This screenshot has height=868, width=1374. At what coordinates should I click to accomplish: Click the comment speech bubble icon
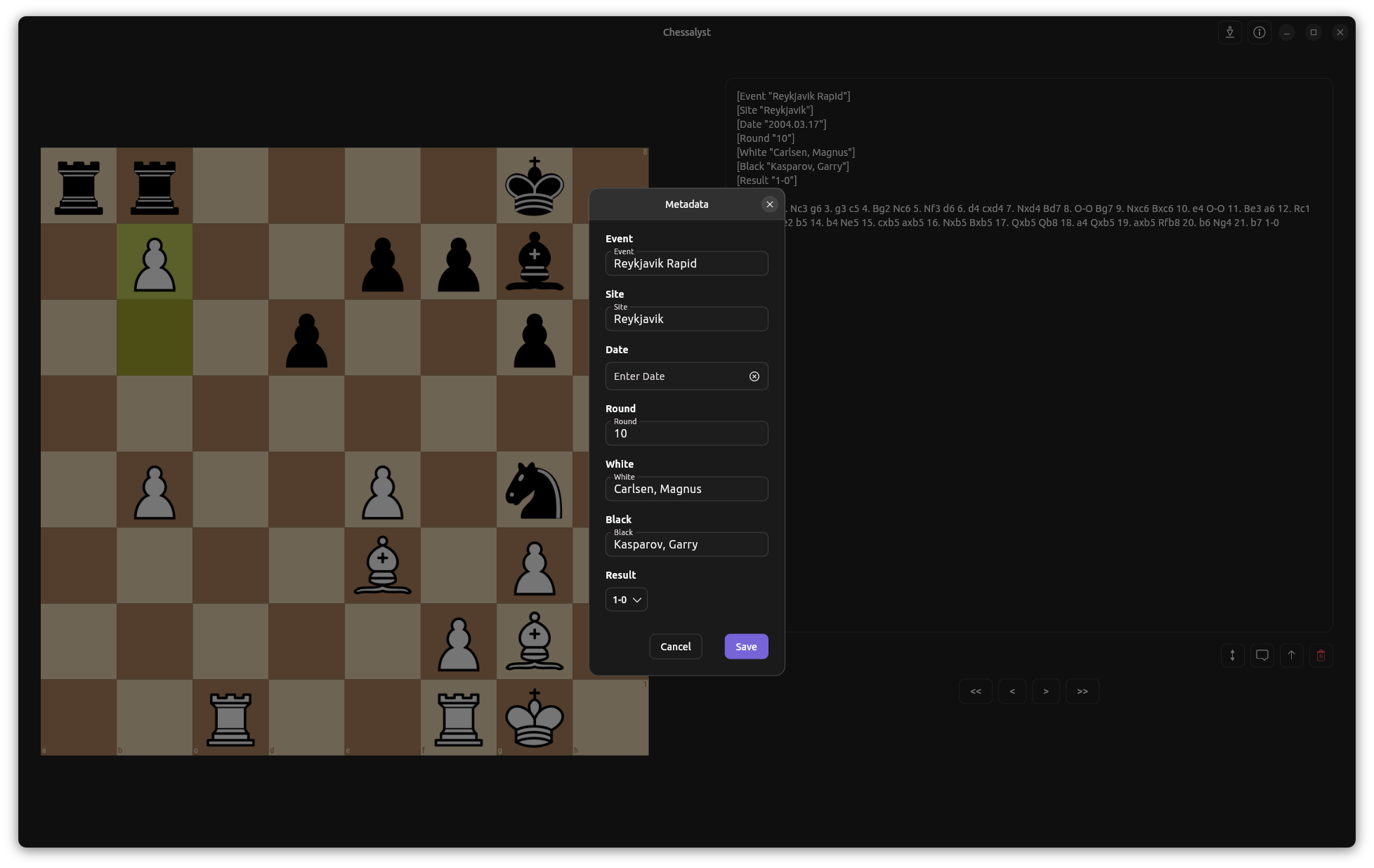pyautogui.click(x=1262, y=655)
